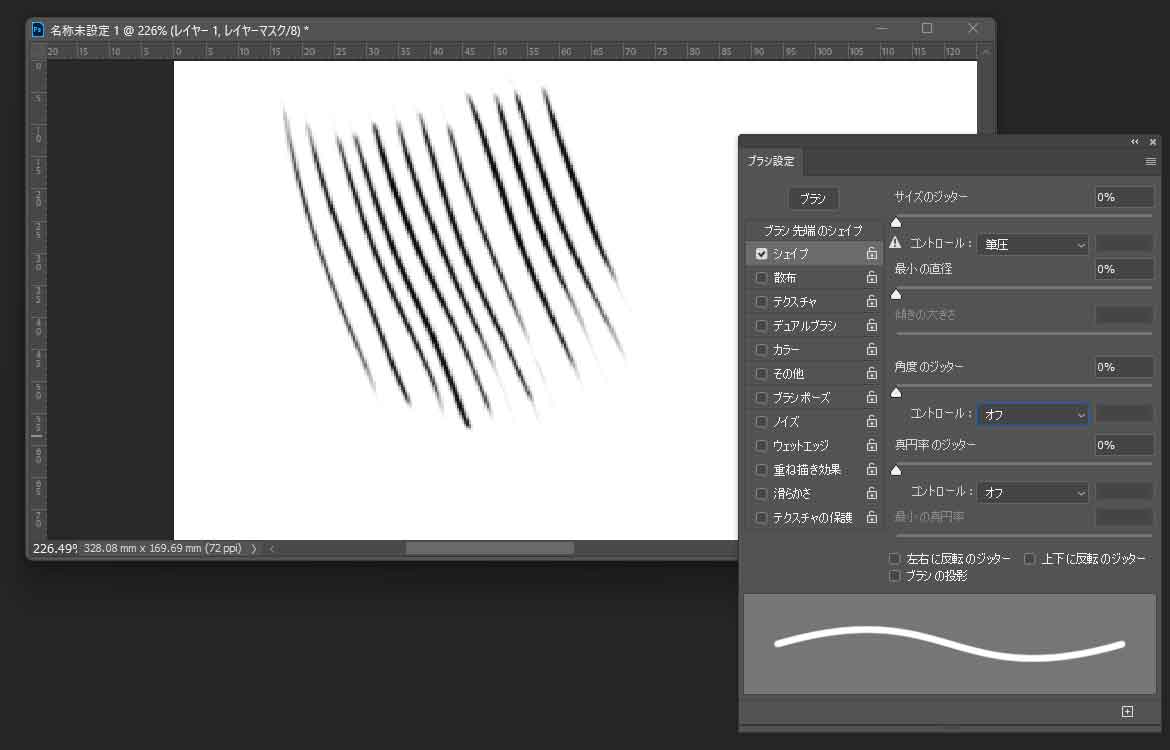Select ブラシ先端のシェイプ in the list
This screenshot has height=750, width=1170.
[x=812, y=230]
